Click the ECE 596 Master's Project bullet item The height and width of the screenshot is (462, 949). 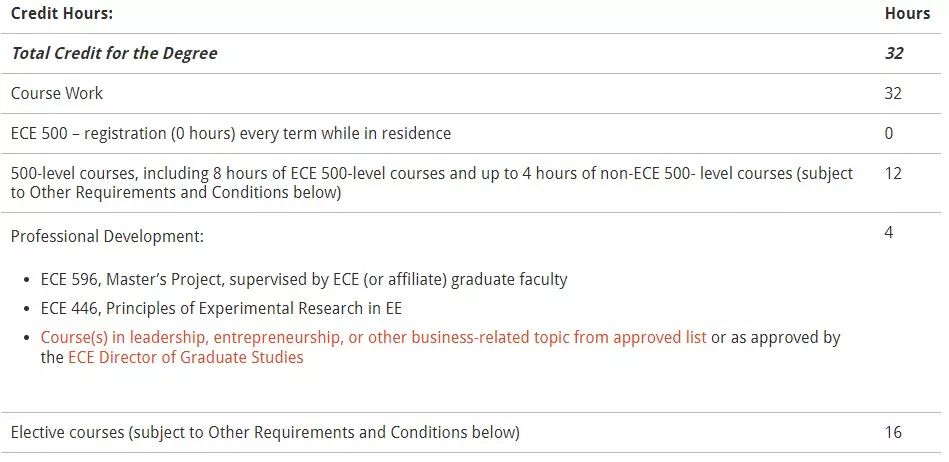[x=304, y=280]
